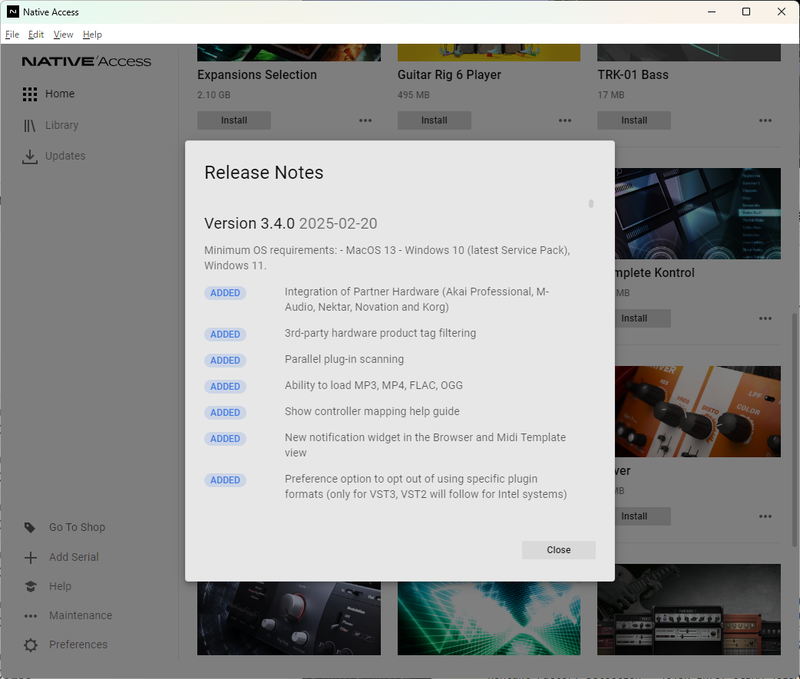Image resolution: width=800 pixels, height=679 pixels.
Task: Open more options for Komplete Kontrol
Action: 765,319
